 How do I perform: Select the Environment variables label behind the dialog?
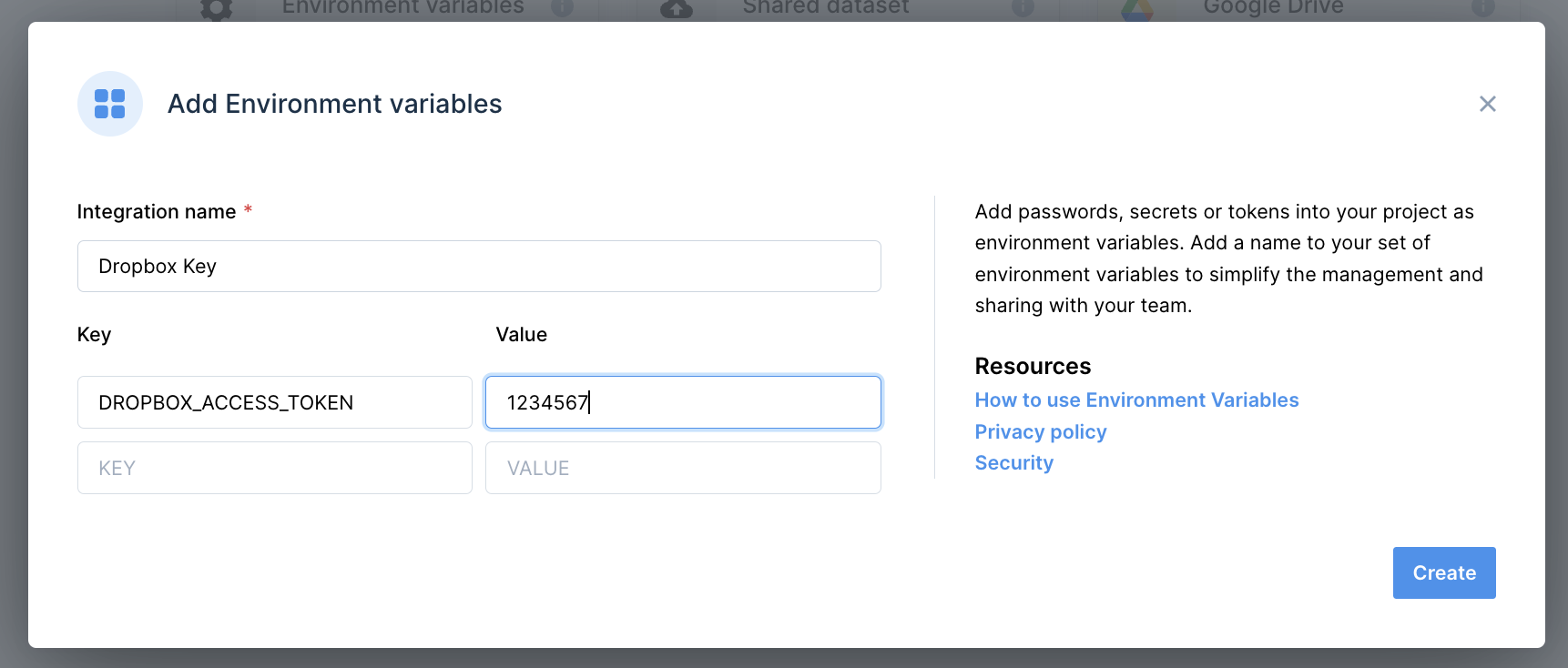tap(402, 8)
